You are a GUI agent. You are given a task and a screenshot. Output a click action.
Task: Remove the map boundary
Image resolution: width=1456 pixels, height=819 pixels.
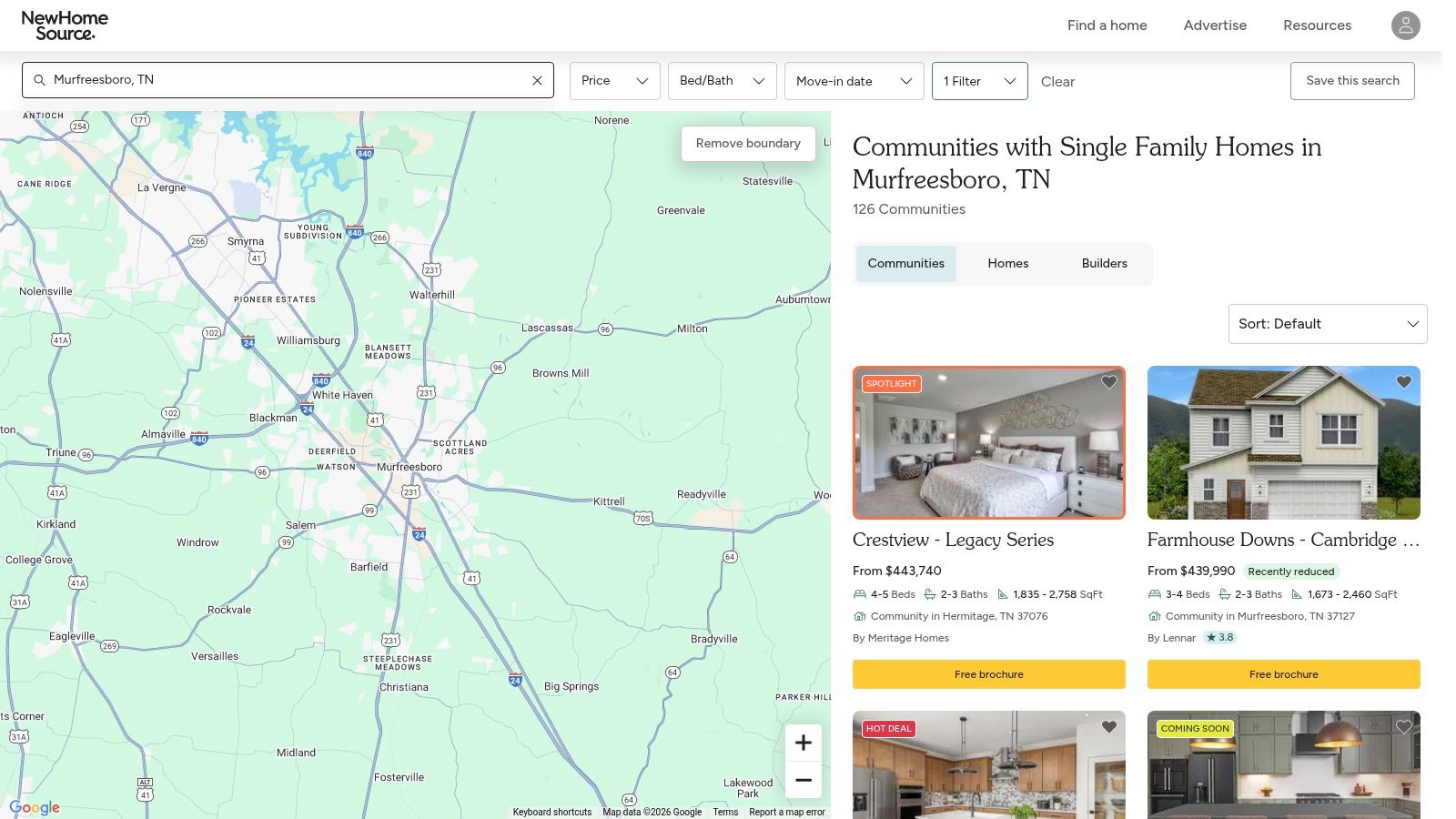(x=748, y=144)
